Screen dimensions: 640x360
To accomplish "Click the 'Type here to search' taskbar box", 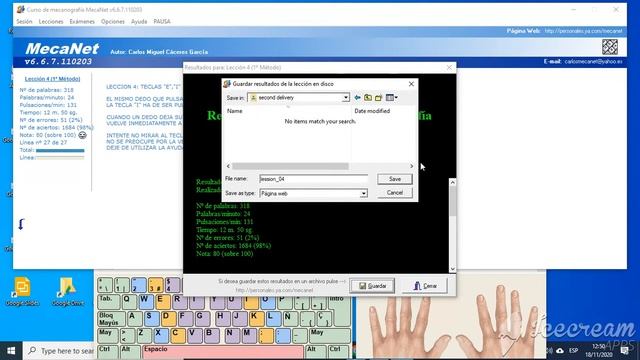I will click(59, 351).
